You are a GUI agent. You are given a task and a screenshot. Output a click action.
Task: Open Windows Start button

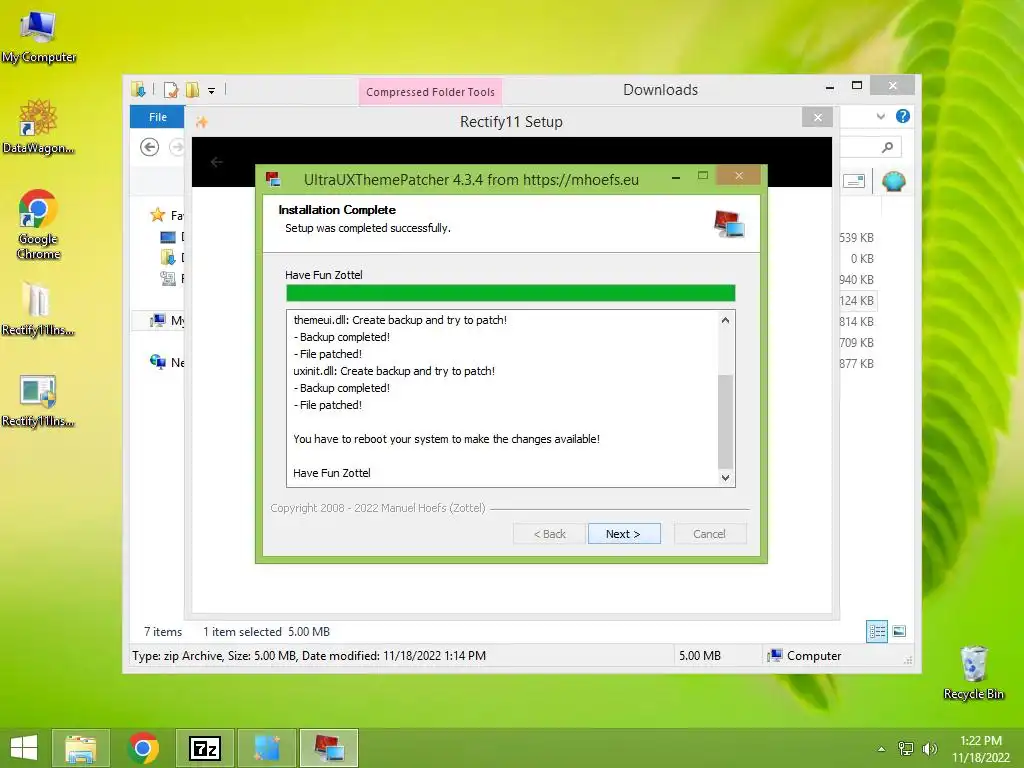[24, 748]
